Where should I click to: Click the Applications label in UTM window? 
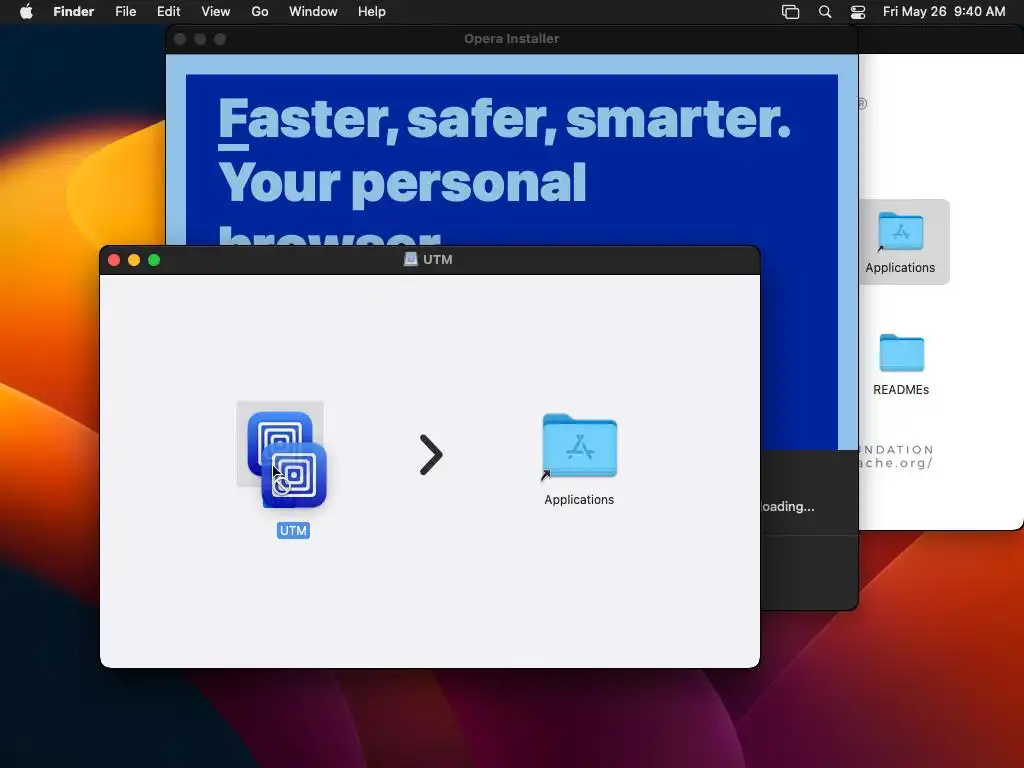pyautogui.click(x=579, y=500)
